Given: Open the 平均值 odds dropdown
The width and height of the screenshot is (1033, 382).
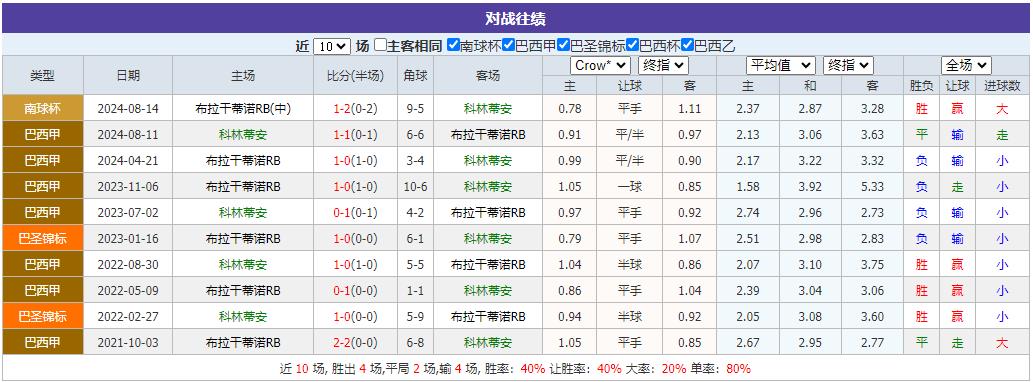Looking at the screenshot, I should pos(781,65).
